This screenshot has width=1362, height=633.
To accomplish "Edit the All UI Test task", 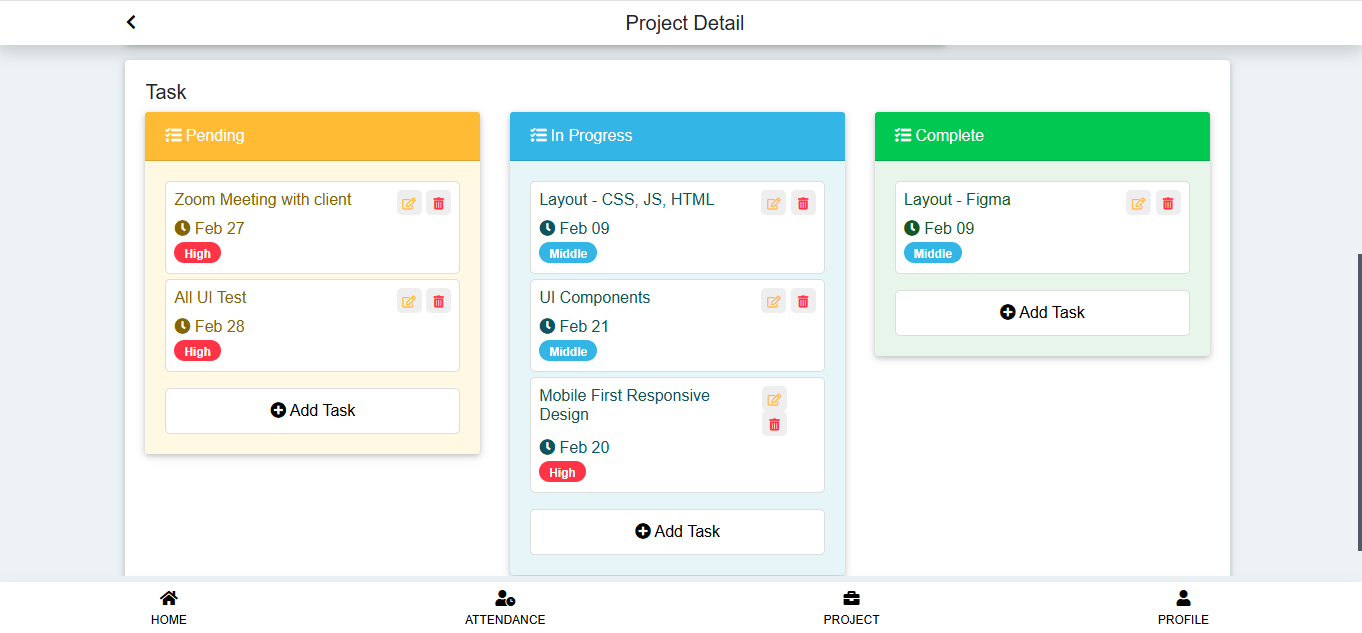I will pos(409,301).
